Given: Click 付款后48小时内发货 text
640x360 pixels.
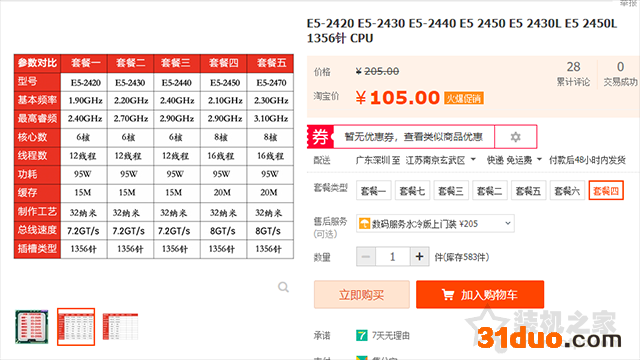Looking at the screenshot, I should (x=587, y=160).
